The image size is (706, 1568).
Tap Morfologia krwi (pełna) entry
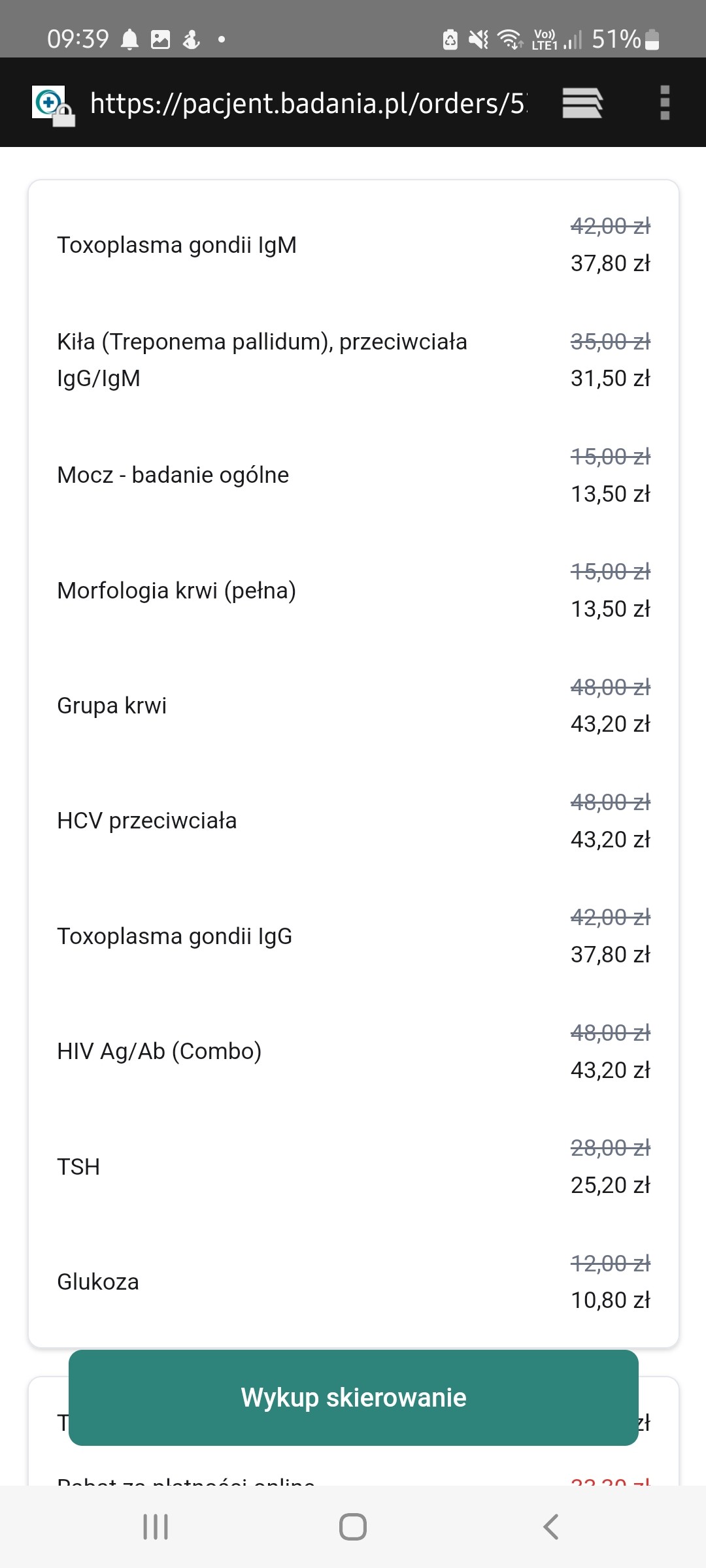tap(176, 591)
